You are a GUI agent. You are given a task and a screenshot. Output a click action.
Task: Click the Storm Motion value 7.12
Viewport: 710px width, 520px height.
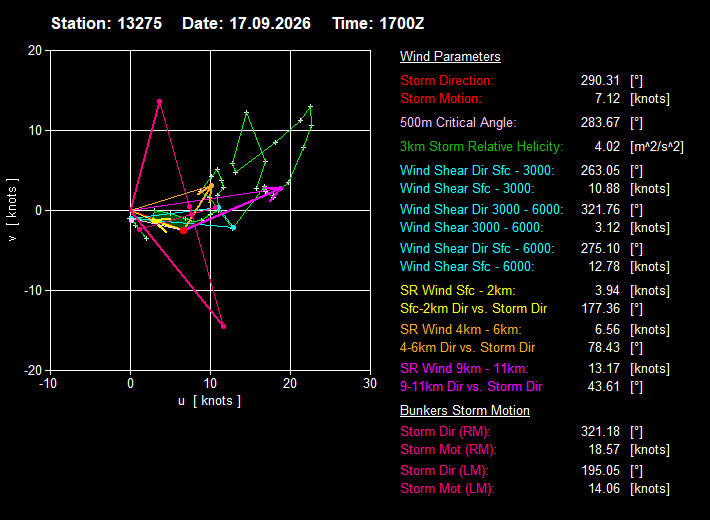pyautogui.click(x=607, y=99)
